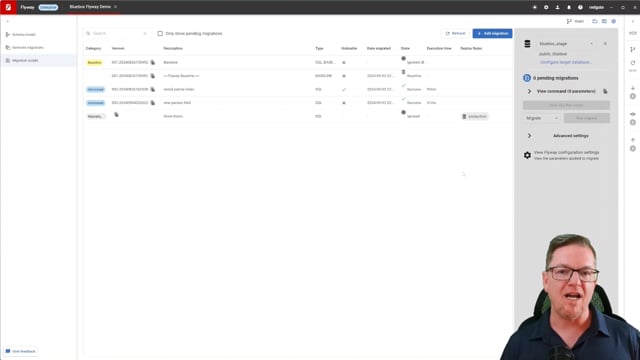Expand the VCS right panel chevron
Viewport: 640px width, 360px height.
633,21
